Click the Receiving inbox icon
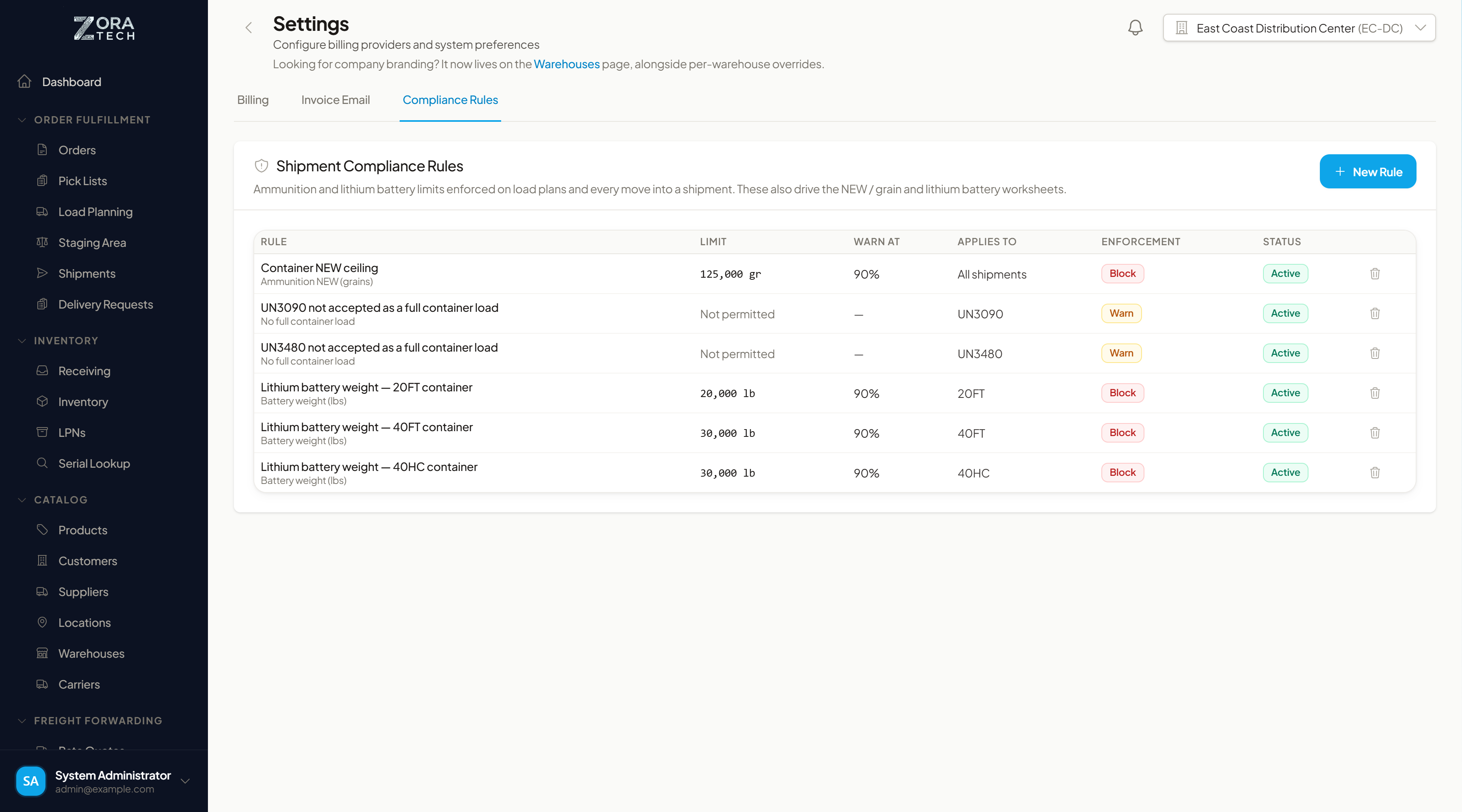This screenshot has height=812, width=1462. pyautogui.click(x=42, y=371)
